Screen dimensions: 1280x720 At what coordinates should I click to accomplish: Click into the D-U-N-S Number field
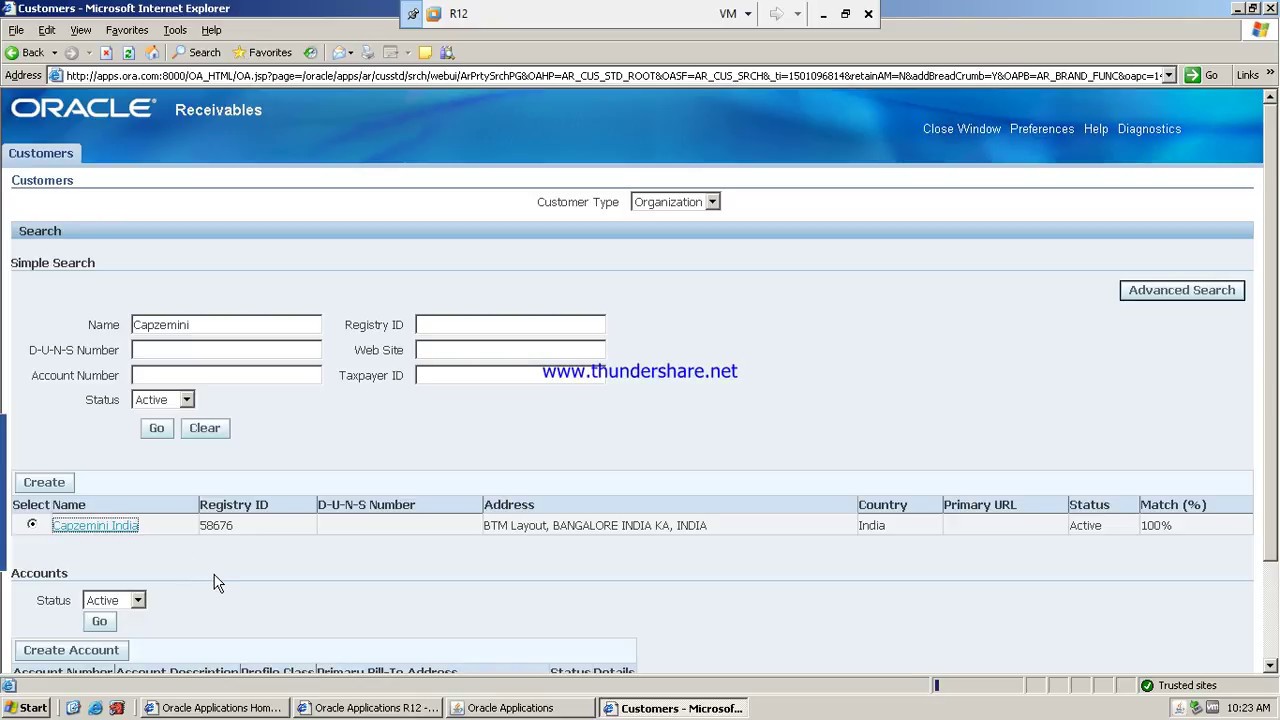point(227,350)
